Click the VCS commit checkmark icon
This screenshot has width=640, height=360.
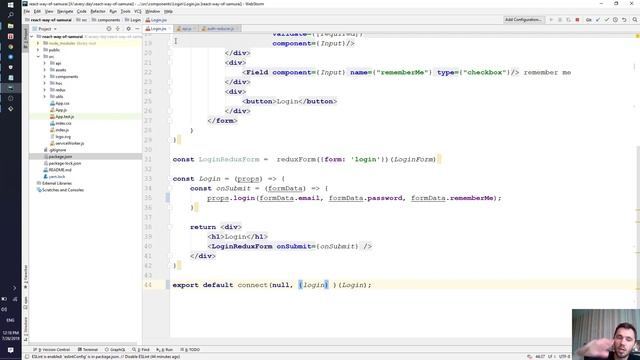[x=598, y=20]
